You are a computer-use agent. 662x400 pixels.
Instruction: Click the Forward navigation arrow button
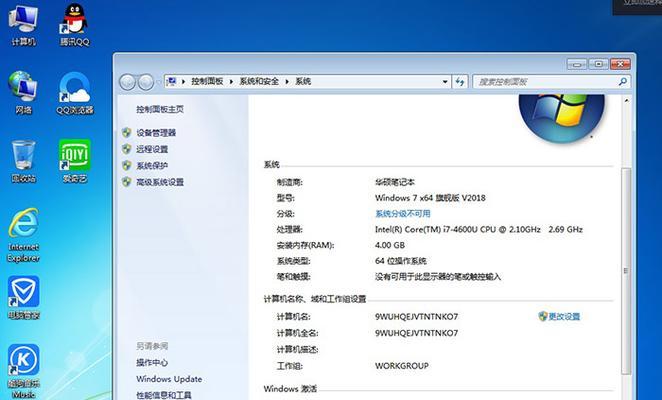pos(146,82)
